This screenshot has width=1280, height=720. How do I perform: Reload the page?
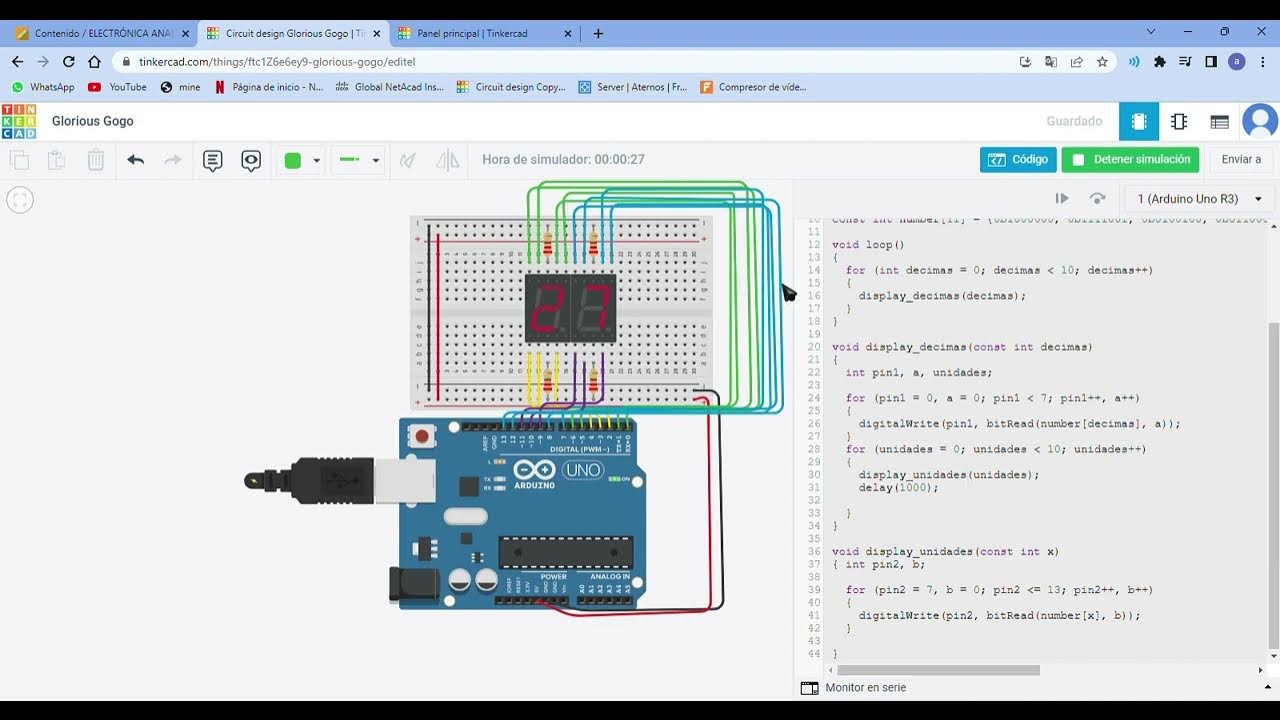tap(69, 61)
